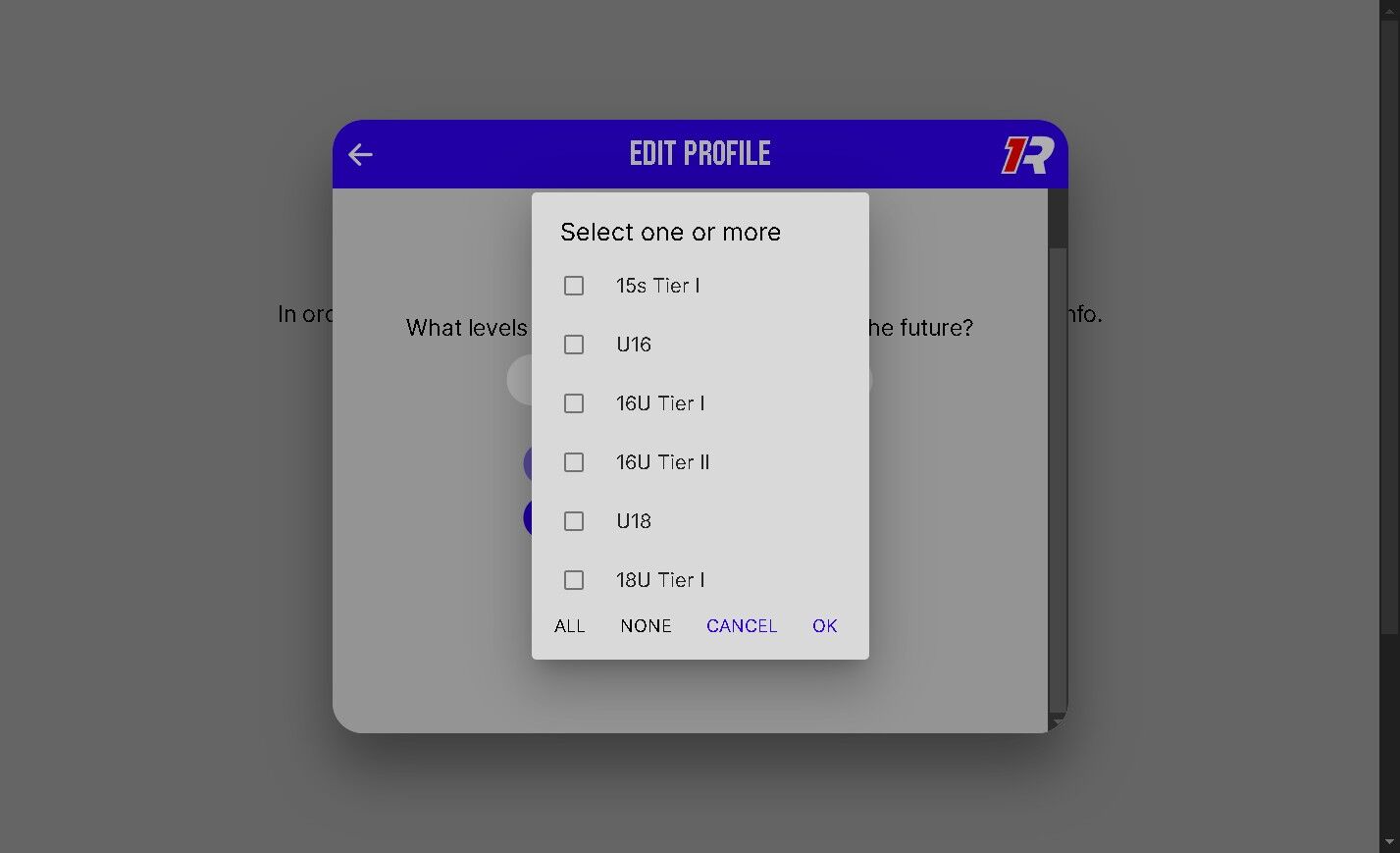This screenshot has width=1400, height=853.
Task: Confirm selection with OK button
Action: [x=824, y=626]
